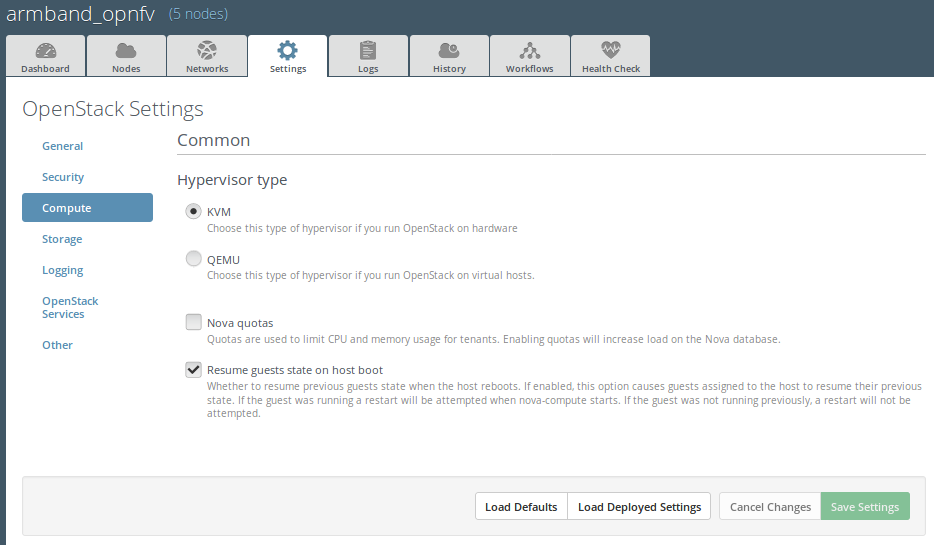Click the Load Defaults button
The image size is (934, 545).
click(x=521, y=506)
